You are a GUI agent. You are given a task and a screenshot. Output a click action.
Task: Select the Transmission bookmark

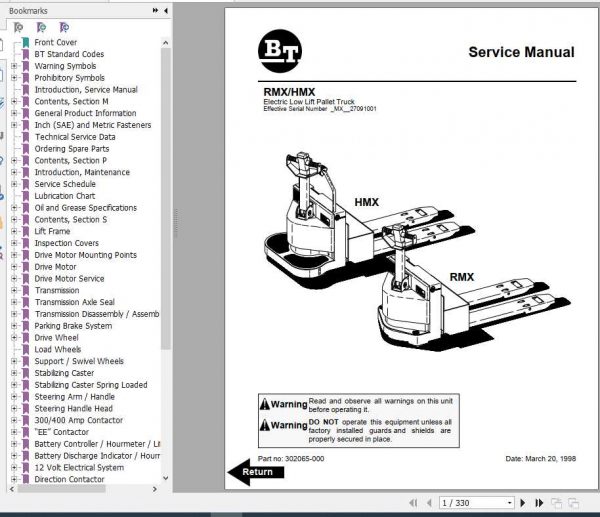coord(57,290)
